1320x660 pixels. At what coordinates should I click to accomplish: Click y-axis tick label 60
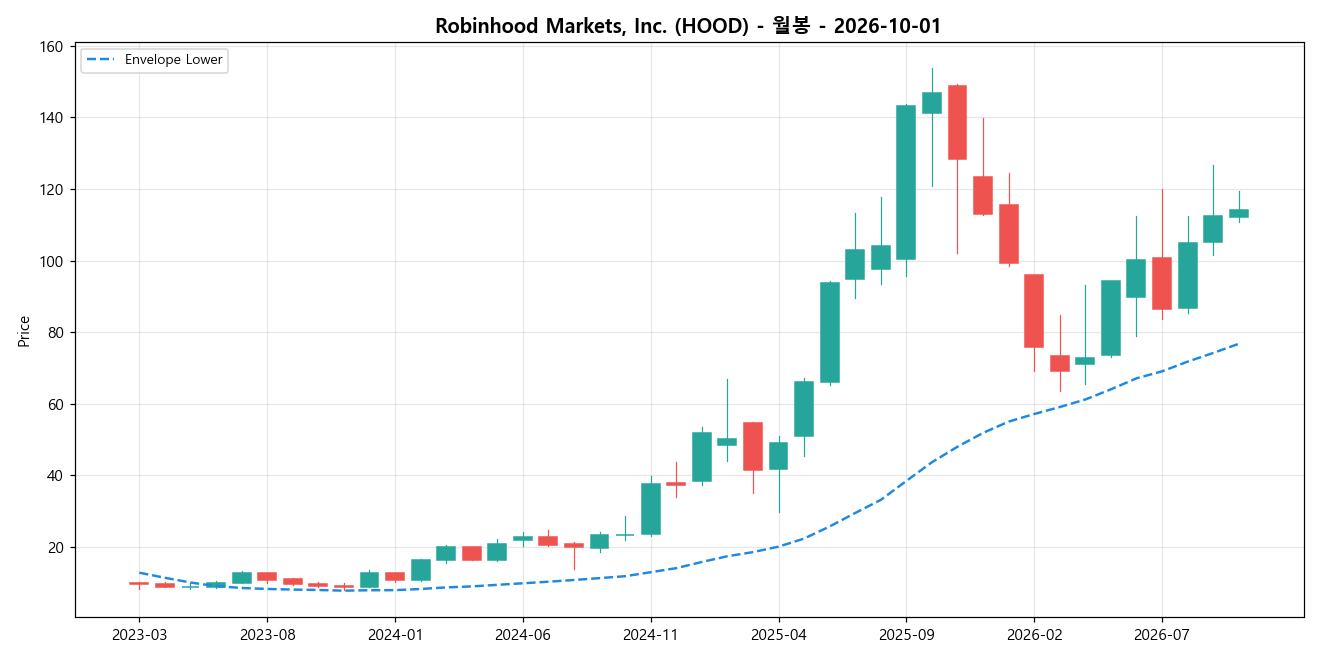pos(57,405)
